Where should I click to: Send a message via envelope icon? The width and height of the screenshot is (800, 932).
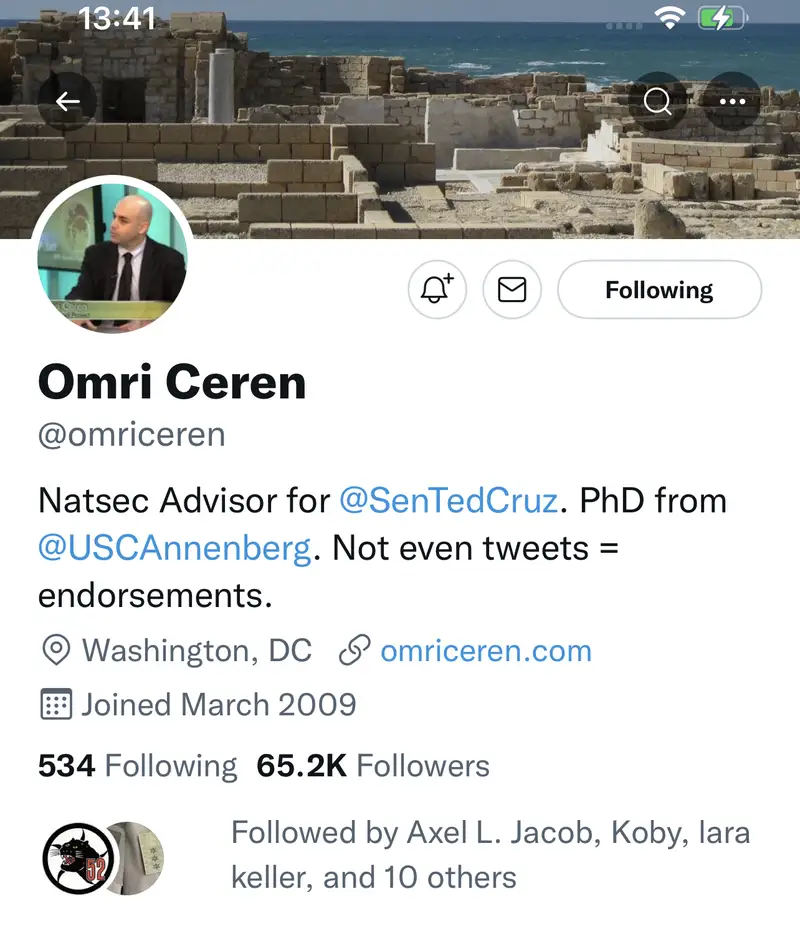click(x=512, y=290)
